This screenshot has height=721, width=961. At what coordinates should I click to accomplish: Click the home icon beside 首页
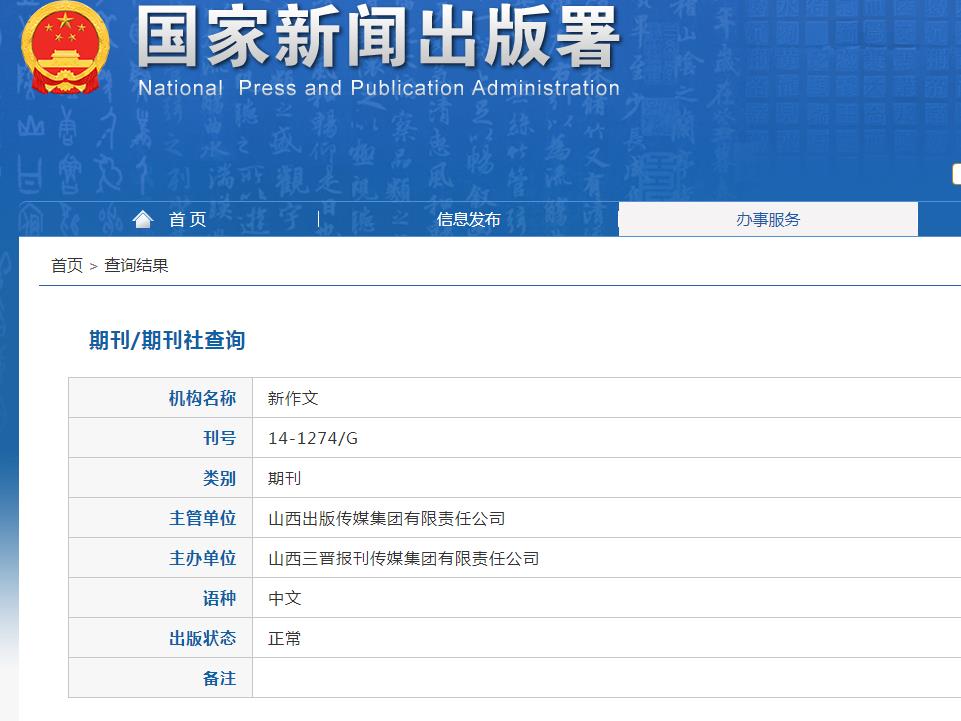coord(144,219)
